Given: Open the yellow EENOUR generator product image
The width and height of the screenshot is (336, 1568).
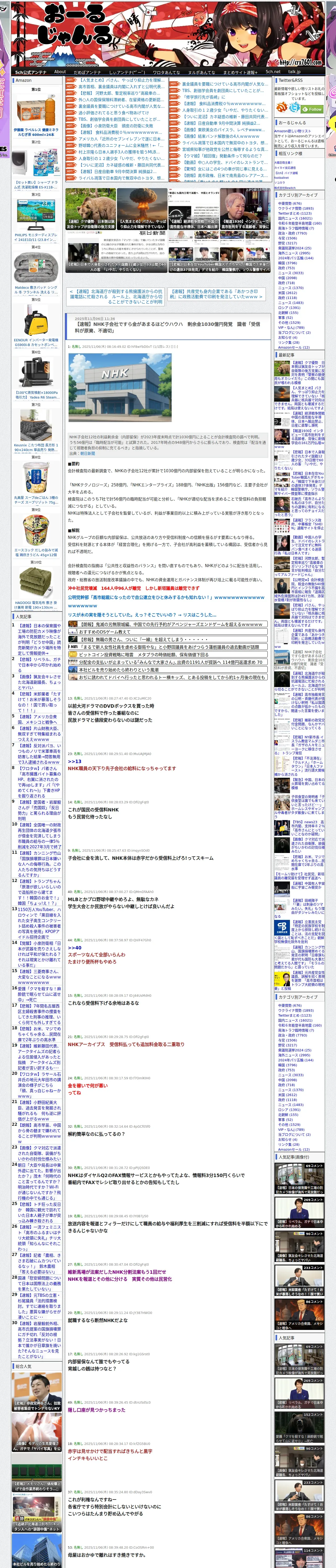Looking at the screenshot, I should [36, 320].
